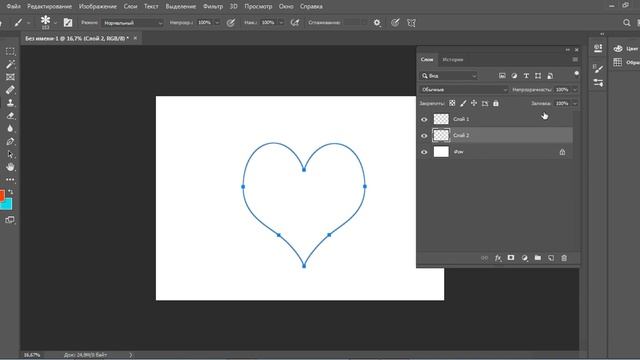Toggle airbrush build-up button
The image size is (640, 360).
pyautogui.click(x=295, y=23)
